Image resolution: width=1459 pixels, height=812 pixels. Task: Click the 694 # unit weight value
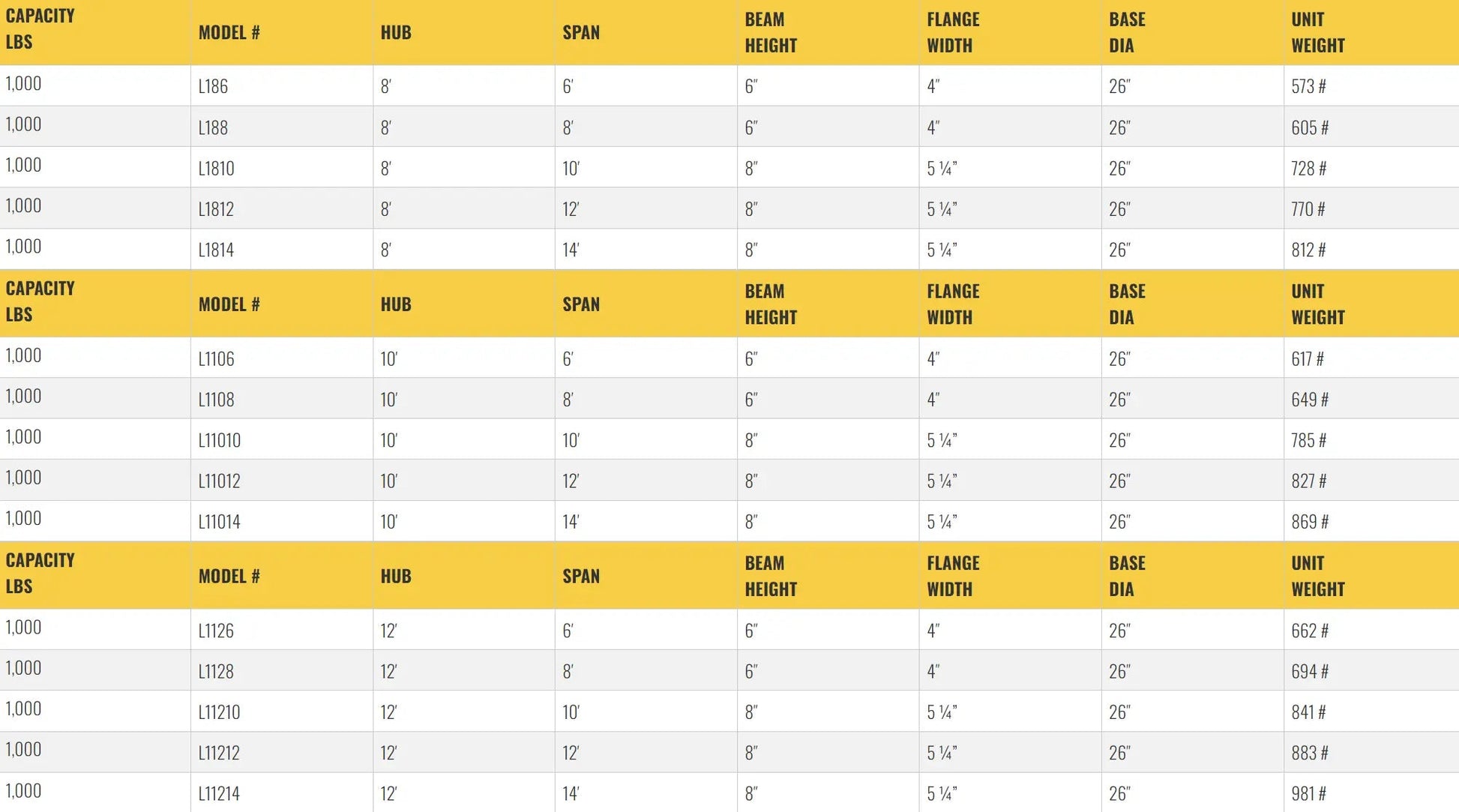(1309, 671)
